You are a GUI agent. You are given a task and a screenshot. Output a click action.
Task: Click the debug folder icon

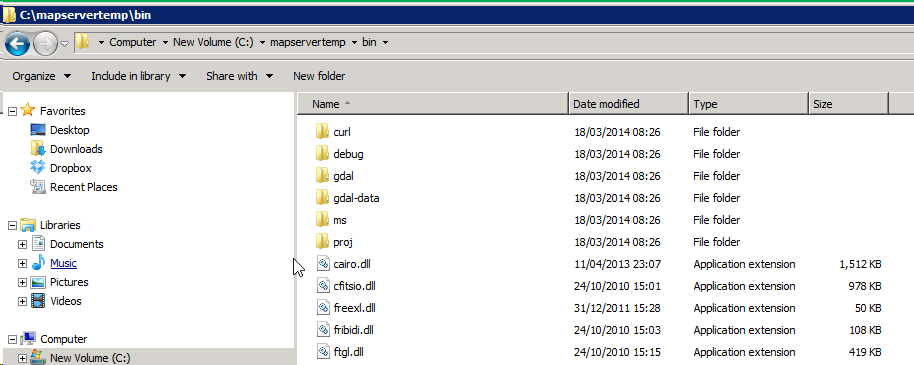(322, 154)
